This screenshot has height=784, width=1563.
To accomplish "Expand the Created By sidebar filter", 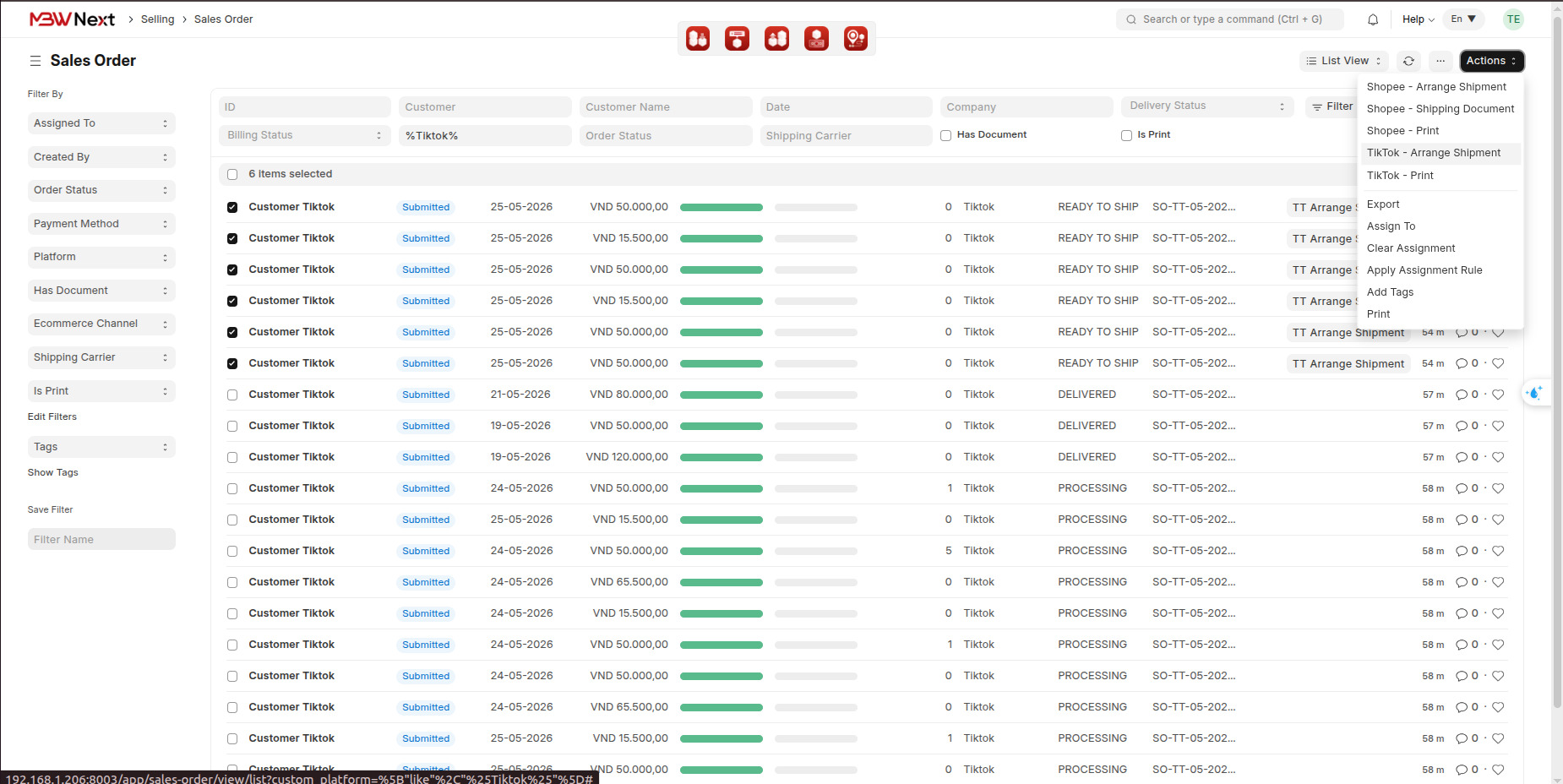I will tap(101, 157).
